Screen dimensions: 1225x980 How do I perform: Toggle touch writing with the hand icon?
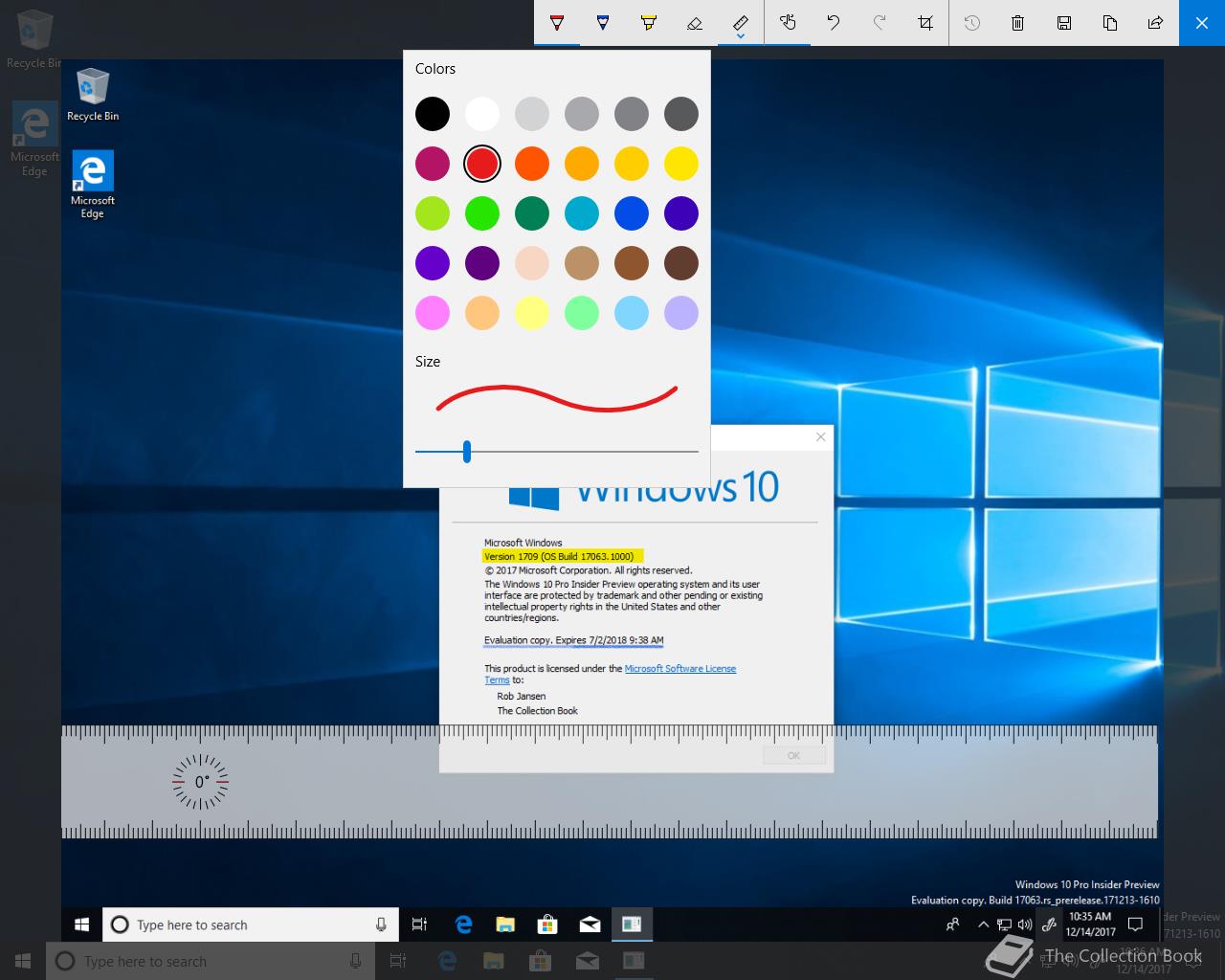[788, 22]
